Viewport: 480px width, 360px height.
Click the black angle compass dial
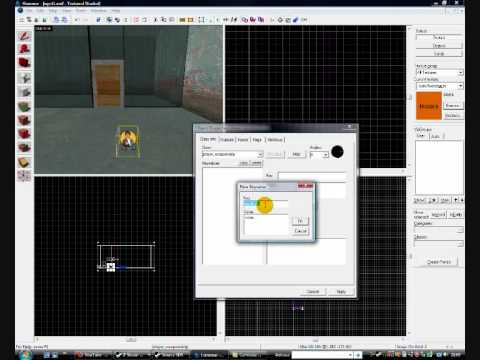pyautogui.click(x=337, y=152)
